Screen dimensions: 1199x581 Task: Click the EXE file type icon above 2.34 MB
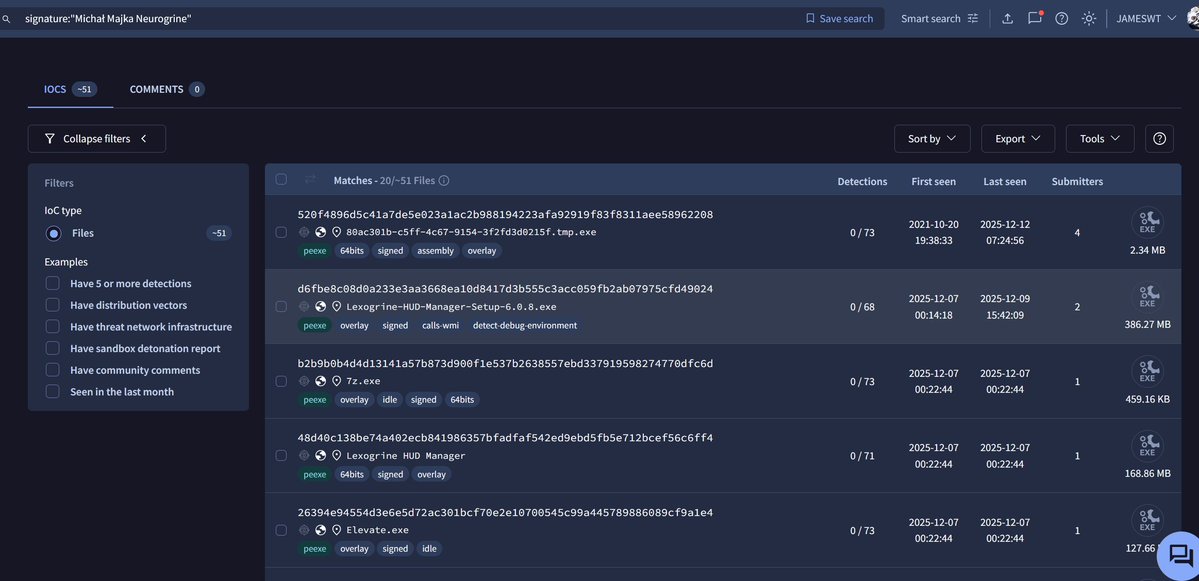[x=1147, y=222]
